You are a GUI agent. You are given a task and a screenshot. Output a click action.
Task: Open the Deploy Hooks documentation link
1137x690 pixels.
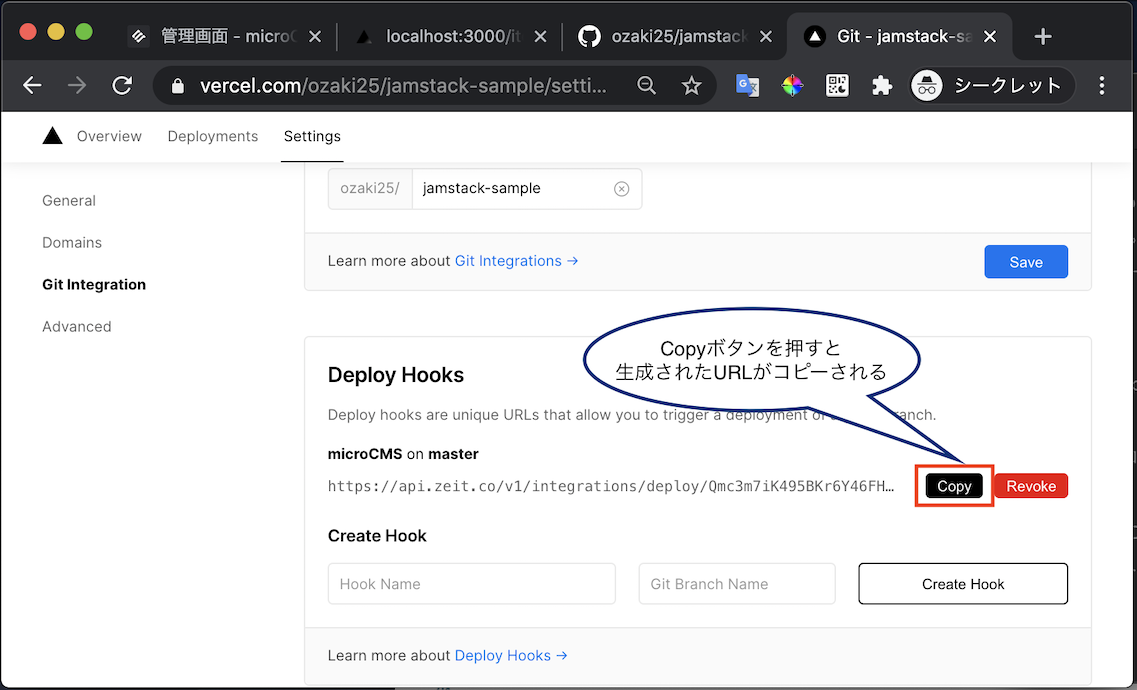[x=510, y=655]
